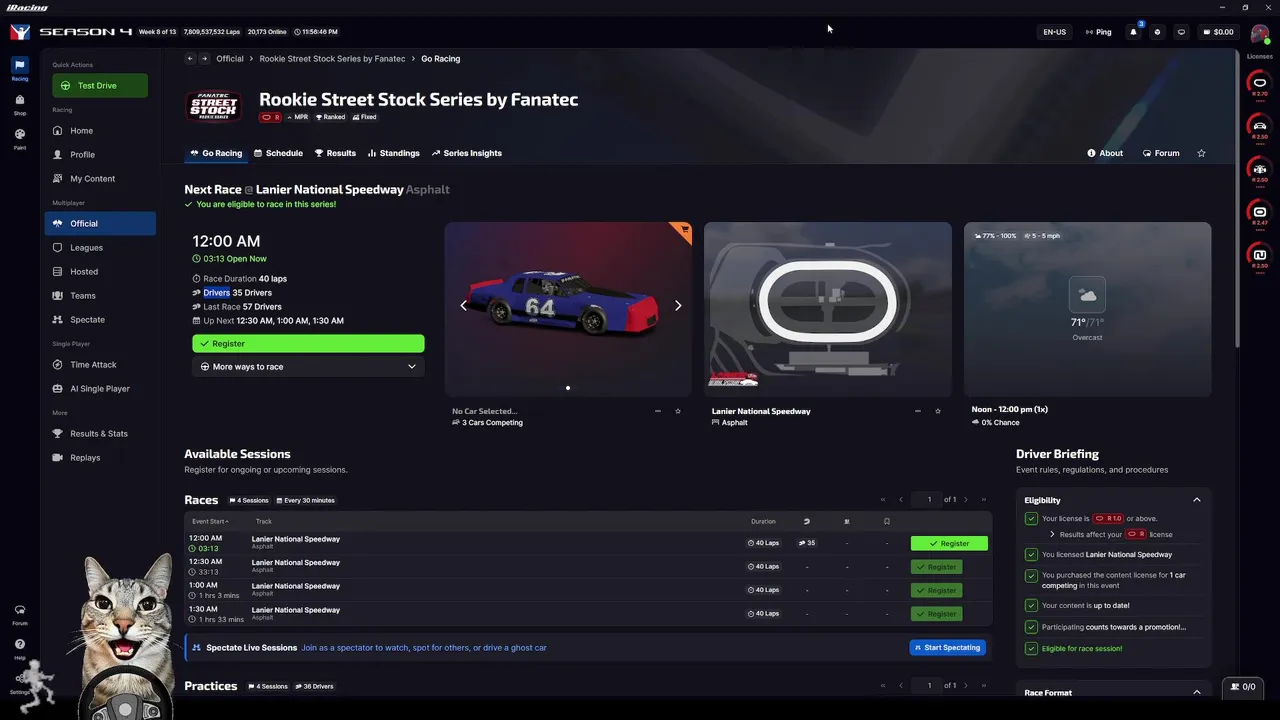Click the dirt oval license gauge R 2.47
Viewport: 1280px width, 720px height.
click(1260, 214)
